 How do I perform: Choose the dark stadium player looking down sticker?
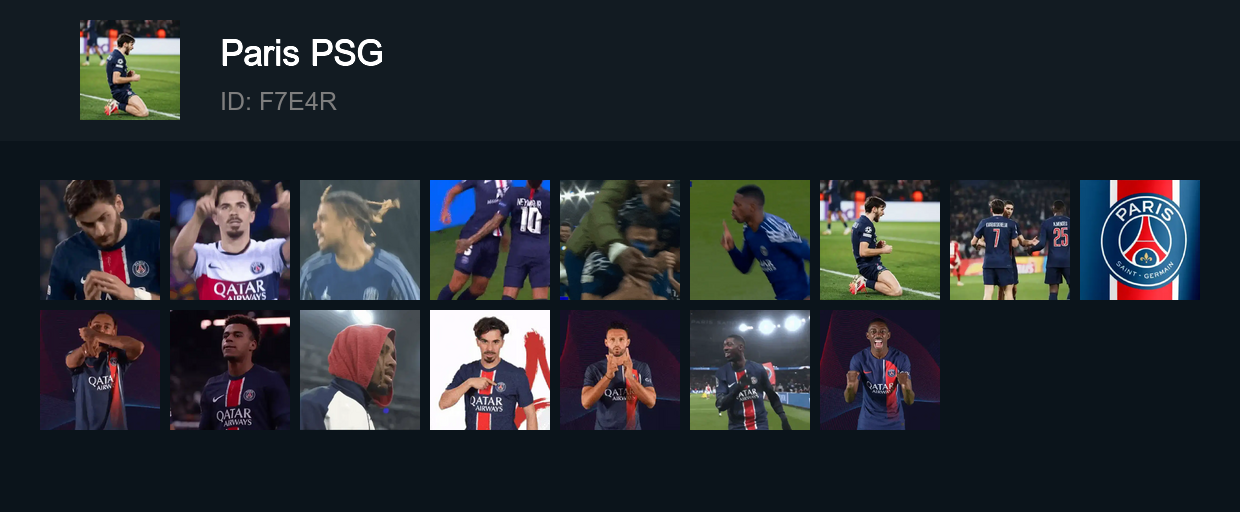230,370
